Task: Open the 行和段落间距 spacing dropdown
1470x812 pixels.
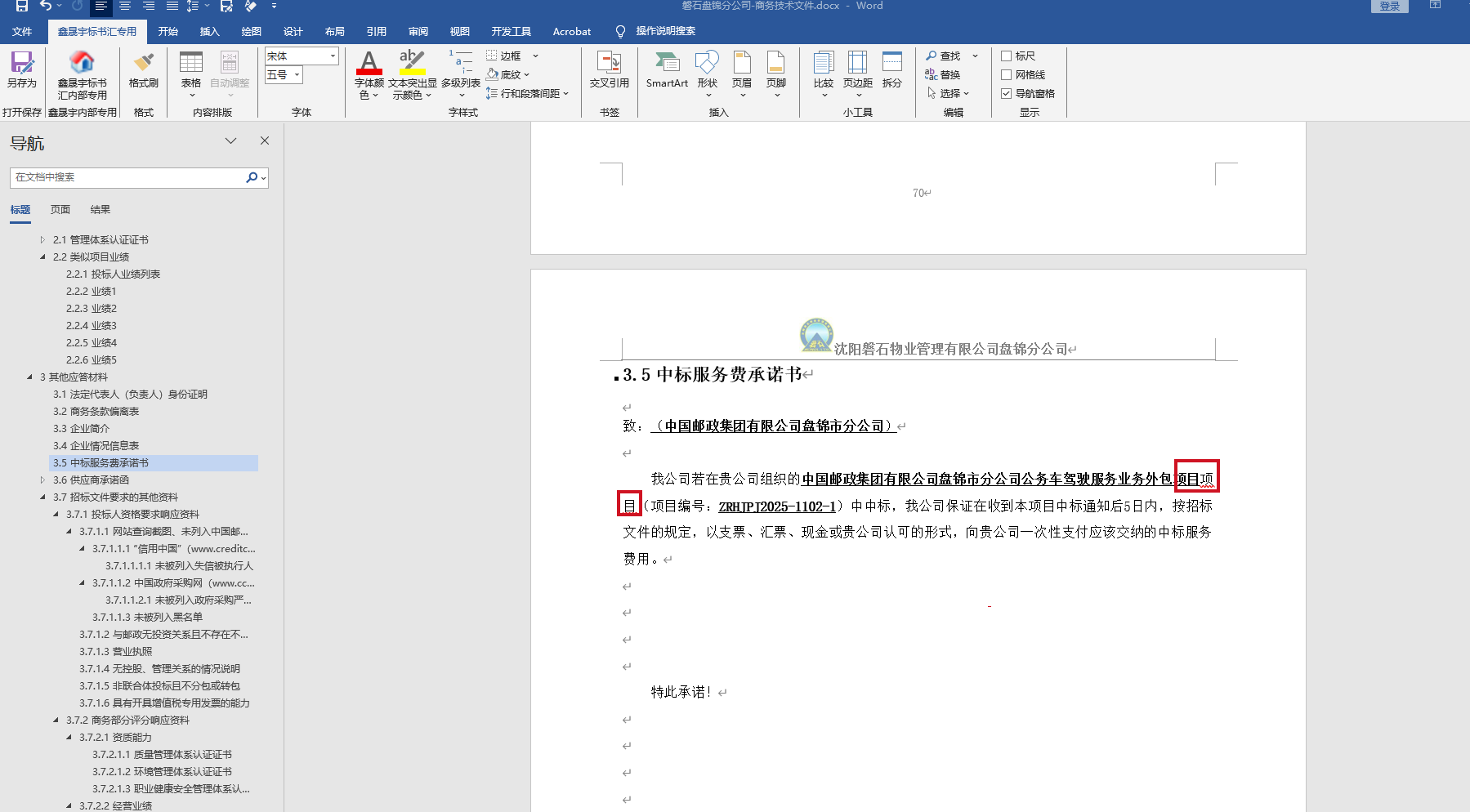Action: (565, 94)
